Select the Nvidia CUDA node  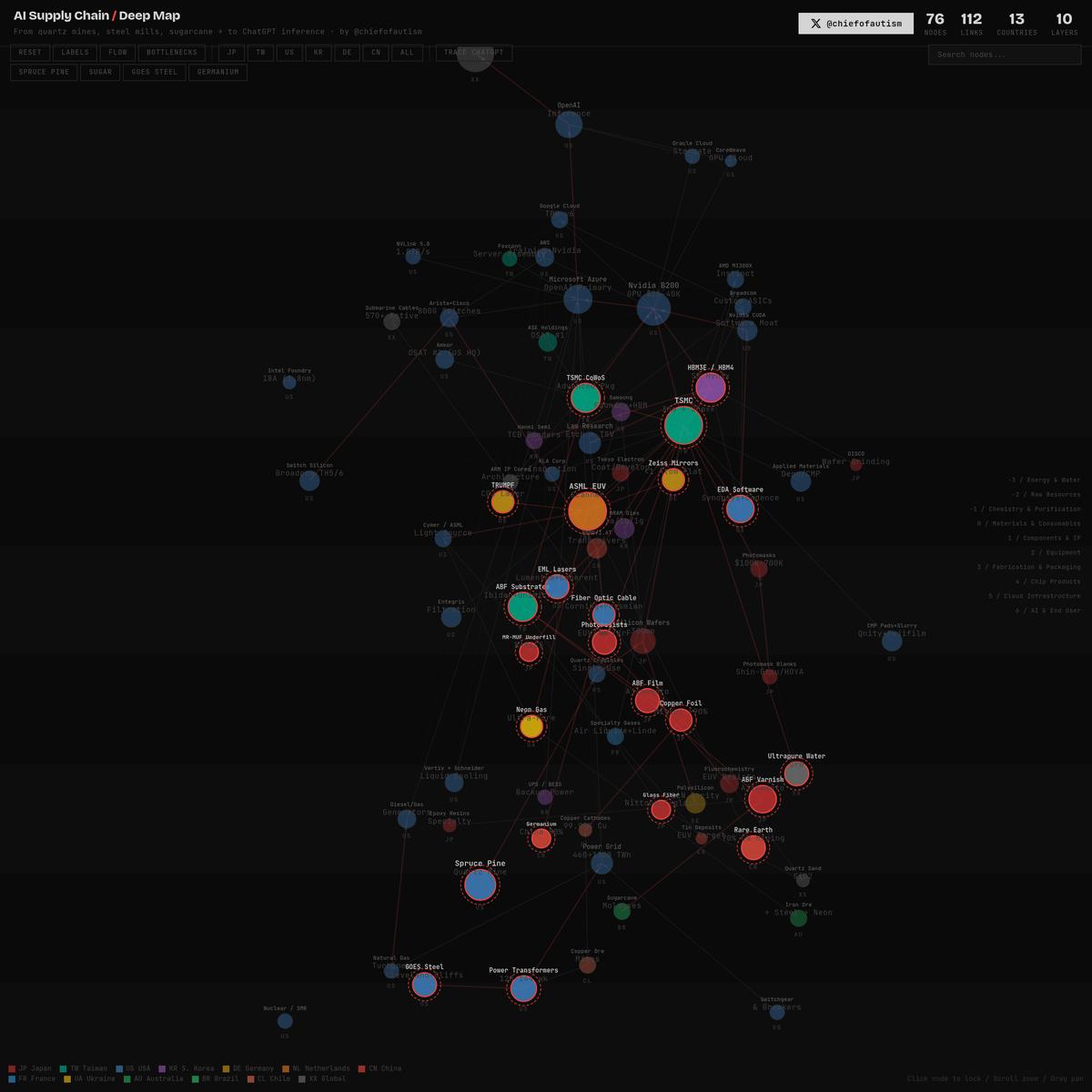[x=746, y=330]
